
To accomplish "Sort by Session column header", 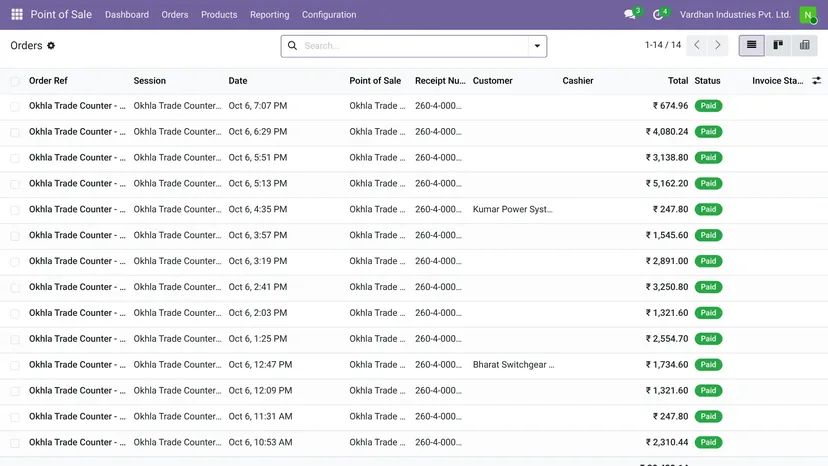I will [149, 81].
